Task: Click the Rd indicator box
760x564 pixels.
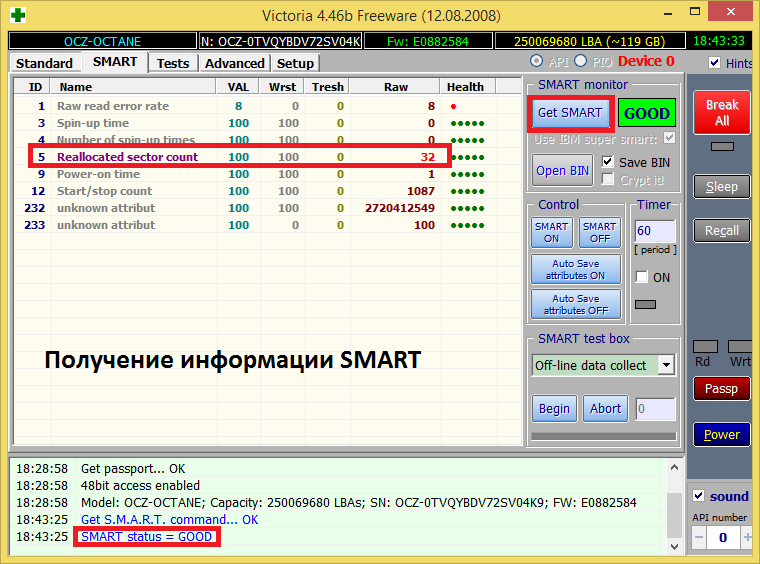Action: (x=705, y=346)
